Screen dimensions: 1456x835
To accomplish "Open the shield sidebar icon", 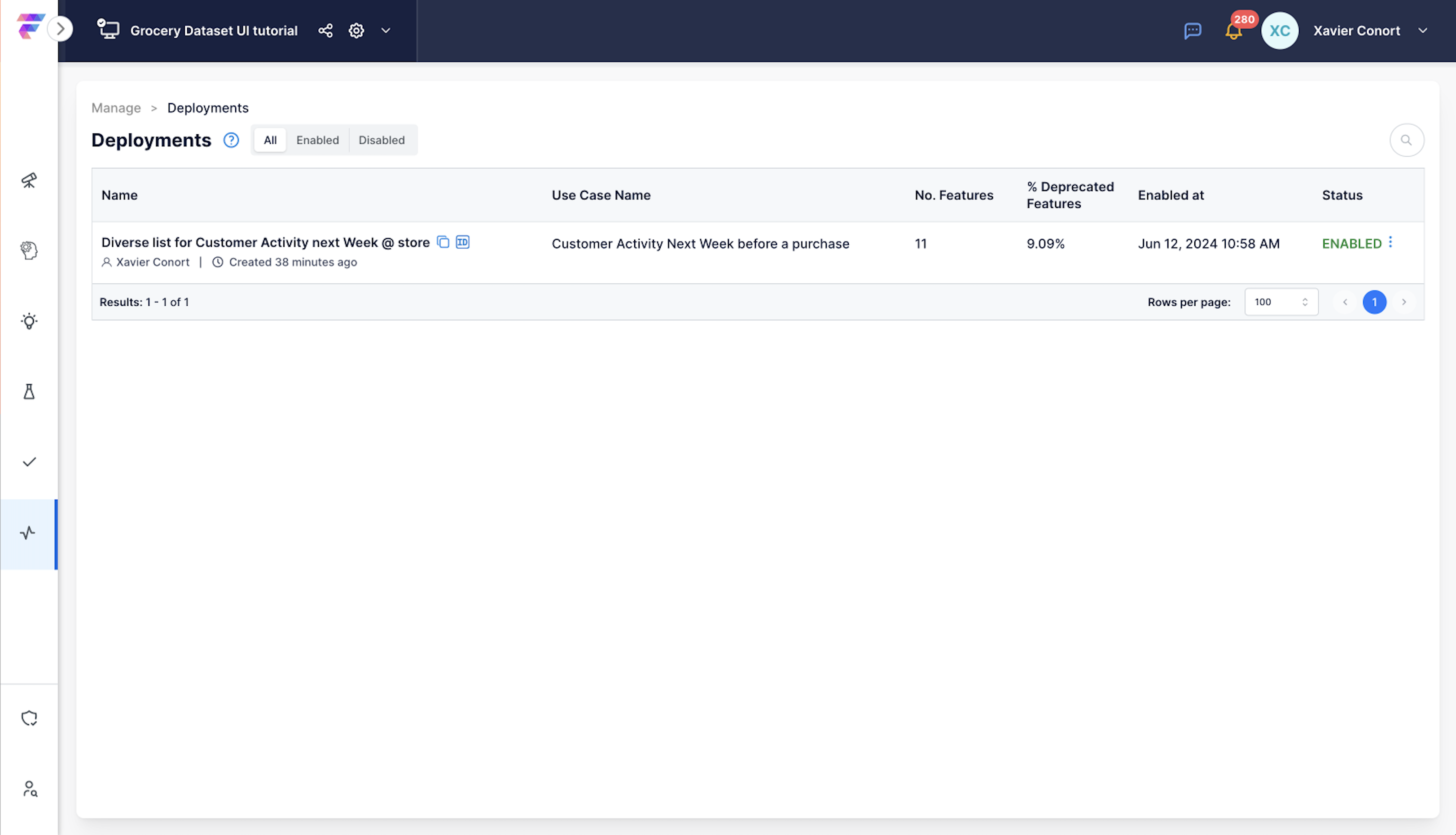I will point(29,718).
